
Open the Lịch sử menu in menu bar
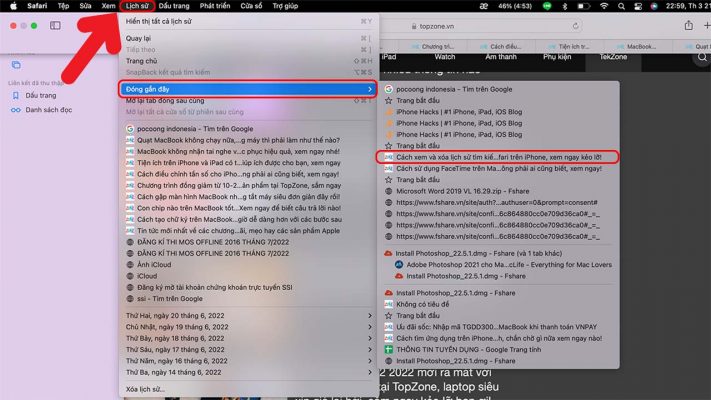137,6
